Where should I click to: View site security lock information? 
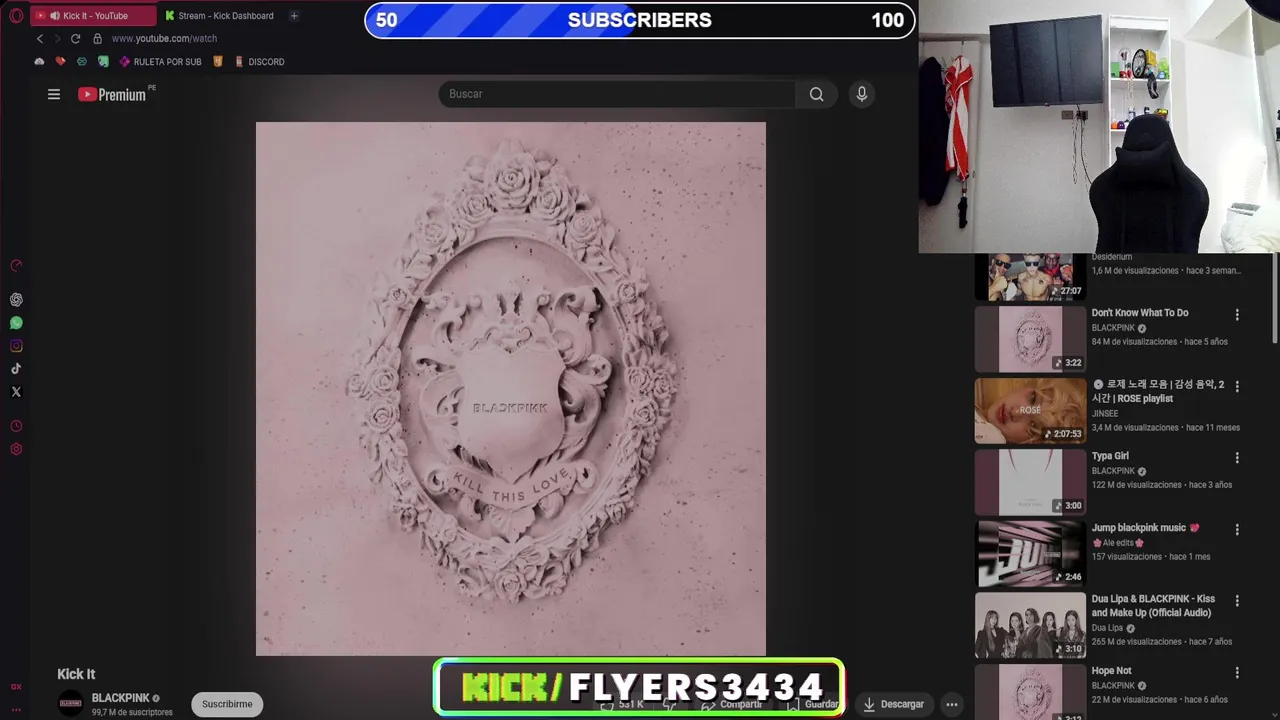pyautogui.click(x=97, y=38)
